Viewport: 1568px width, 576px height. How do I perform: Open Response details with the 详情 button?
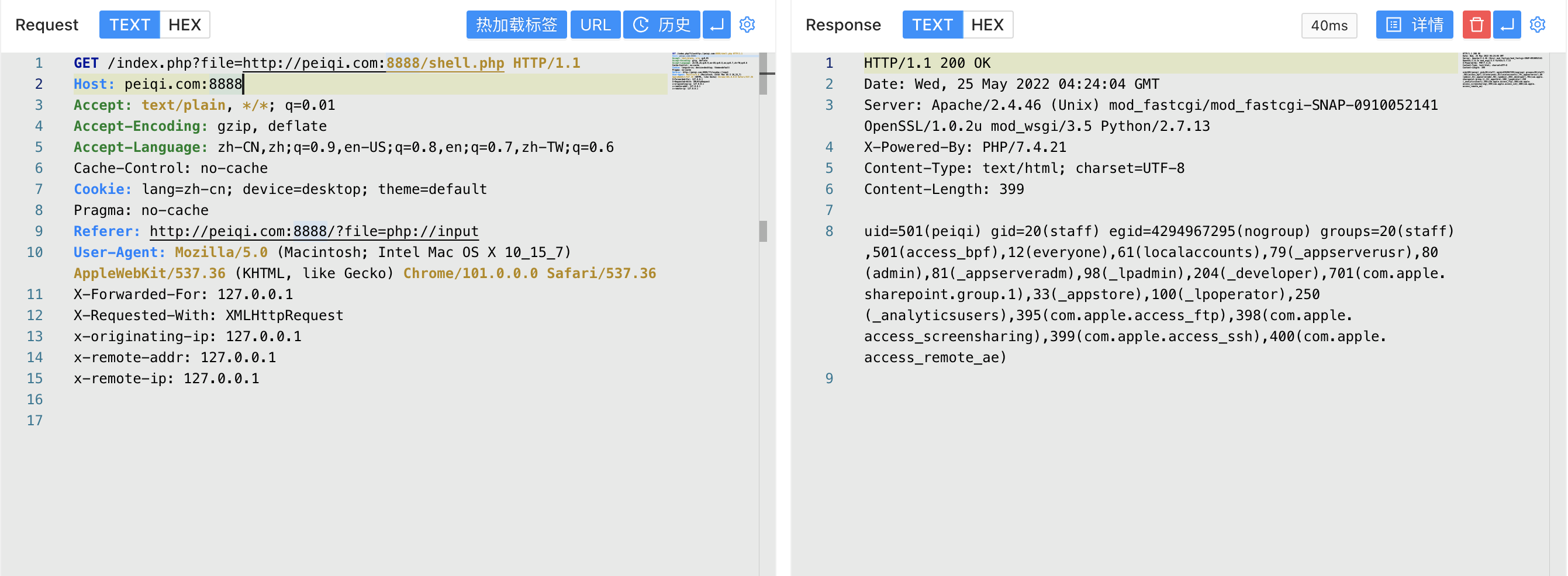click(x=1415, y=25)
